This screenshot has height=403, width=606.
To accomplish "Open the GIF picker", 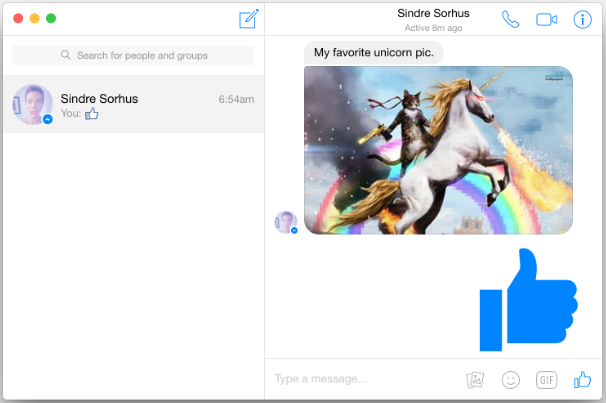I will (546, 380).
